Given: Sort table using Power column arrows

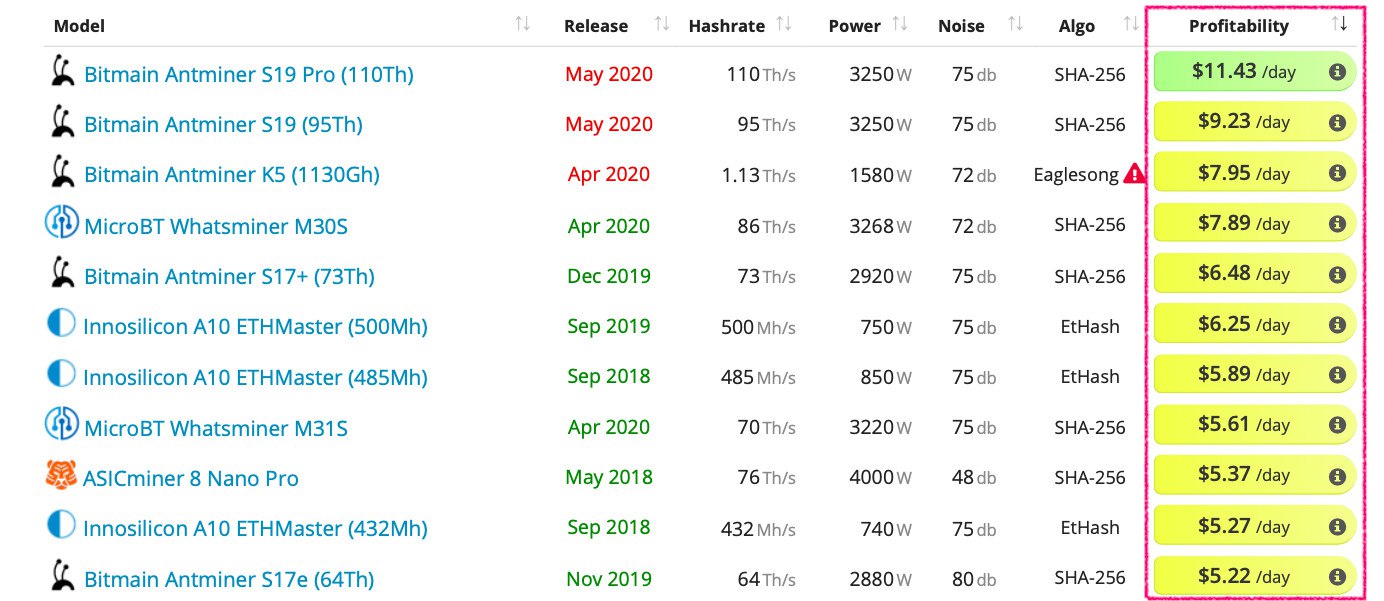Looking at the screenshot, I should 899,24.
